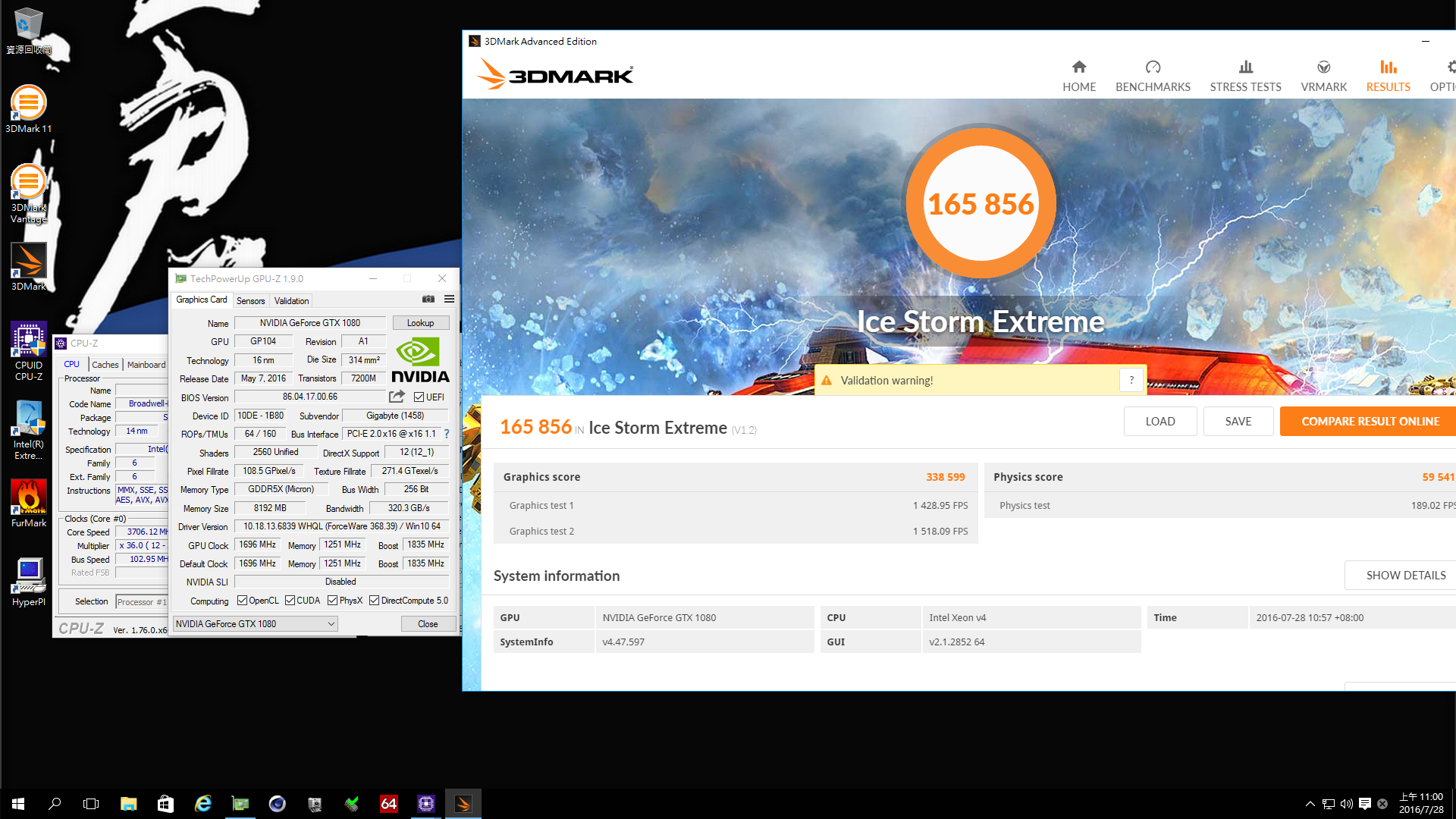The height and width of the screenshot is (819, 1456).
Task: Click the SAVE result button
Action: (1238, 422)
